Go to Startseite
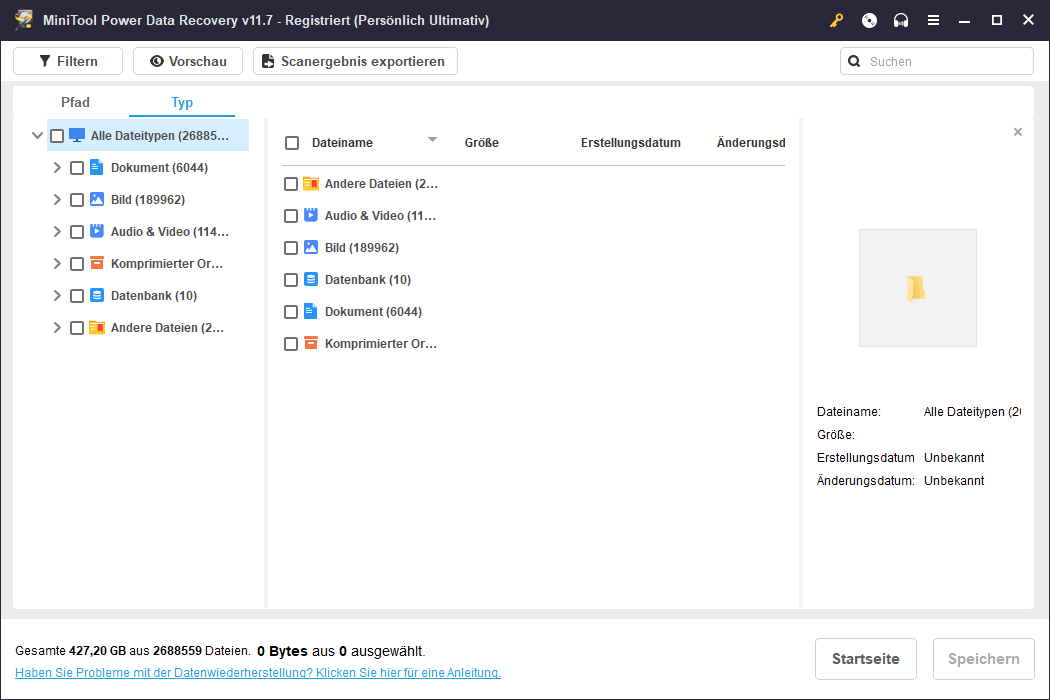Image resolution: width=1050 pixels, height=700 pixels. pos(866,659)
